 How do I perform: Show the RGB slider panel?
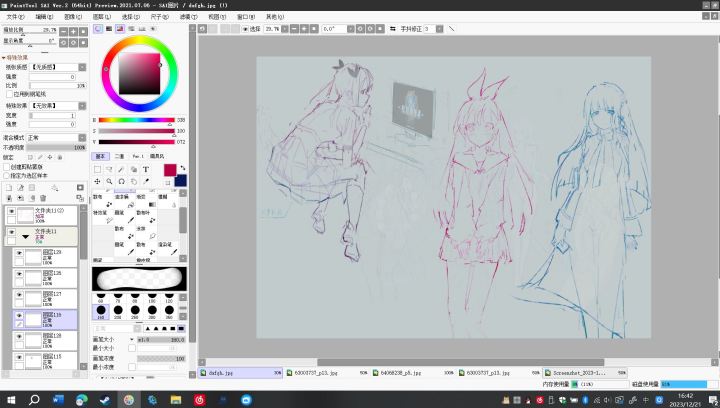[109, 28]
